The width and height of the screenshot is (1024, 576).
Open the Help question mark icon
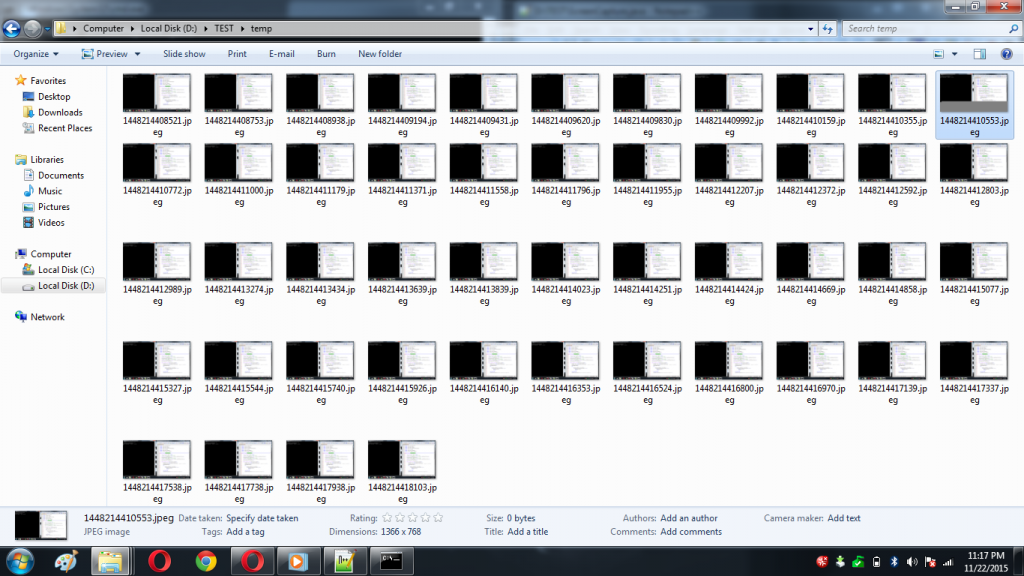[x=1009, y=53]
